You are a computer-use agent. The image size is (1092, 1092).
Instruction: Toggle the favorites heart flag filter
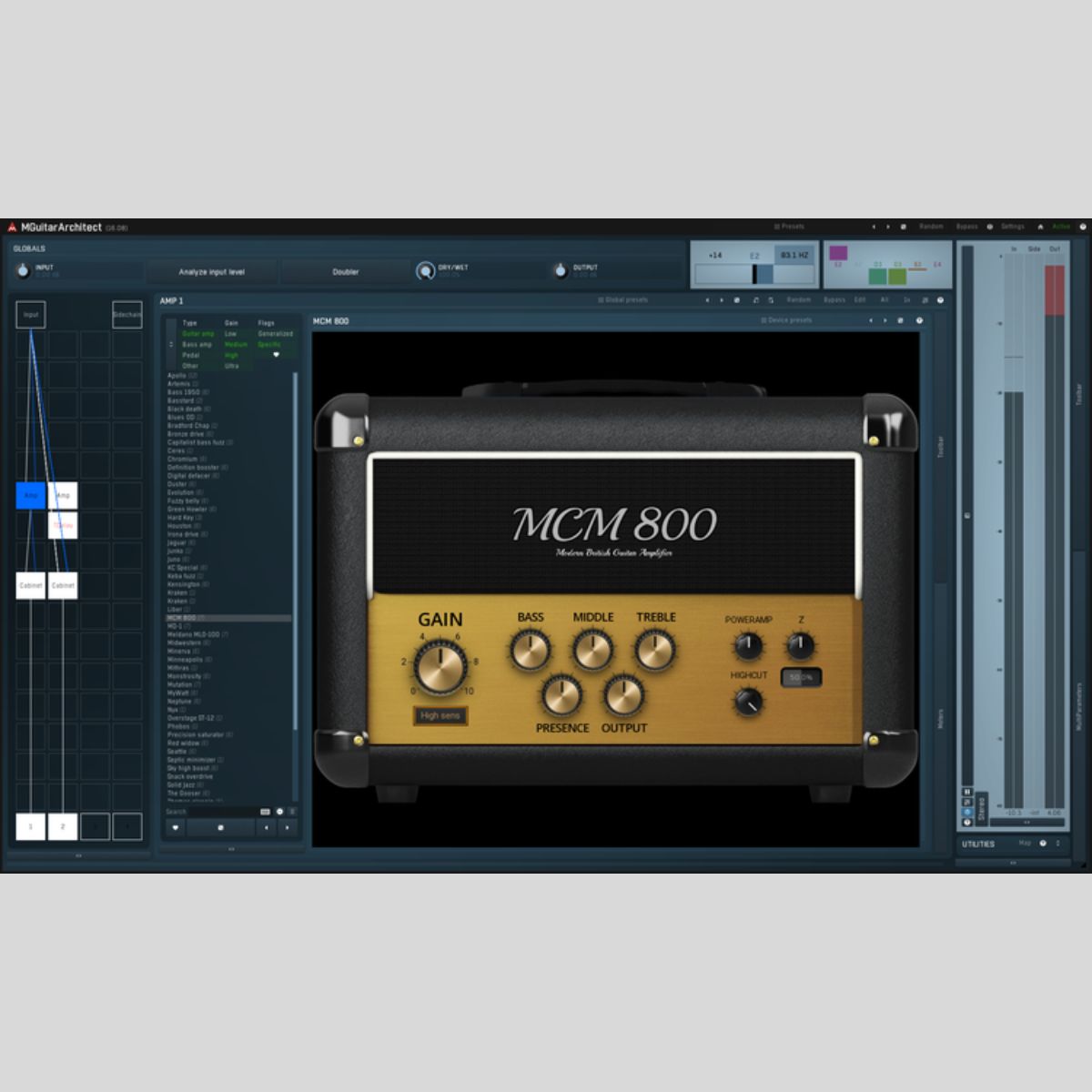click(276, 355)
